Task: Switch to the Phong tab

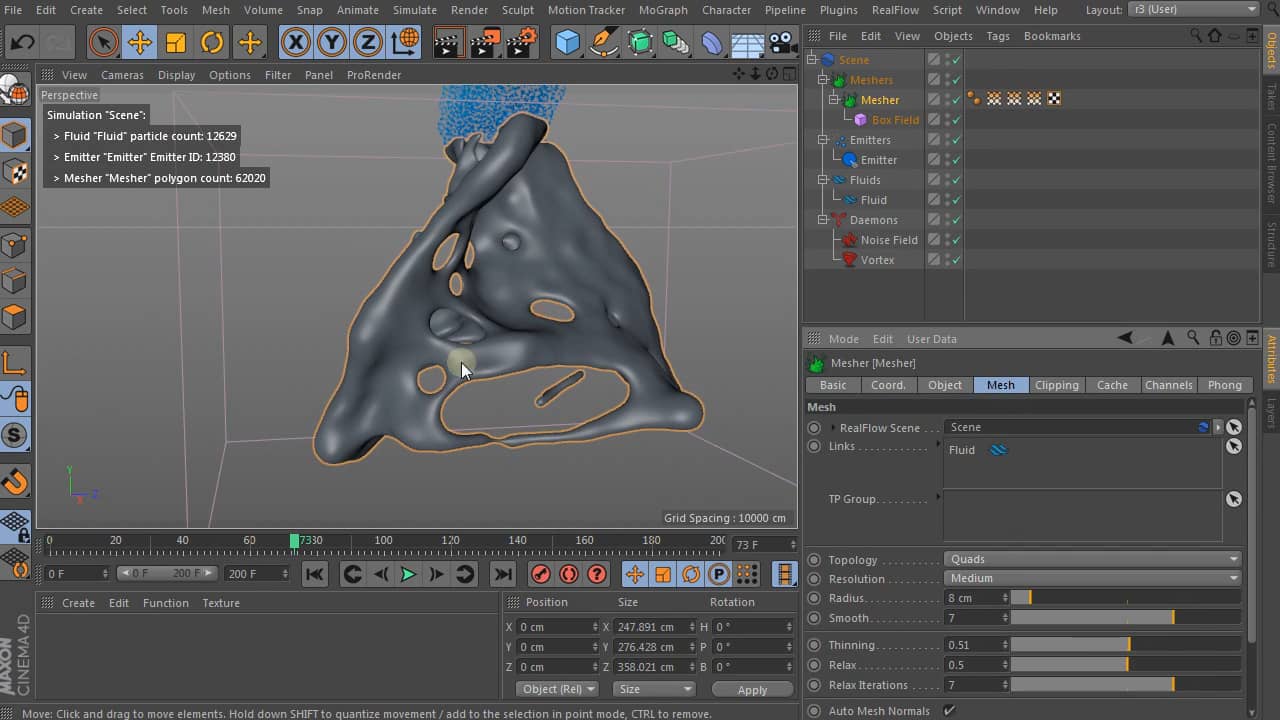Action: [x=1225, y=385]
